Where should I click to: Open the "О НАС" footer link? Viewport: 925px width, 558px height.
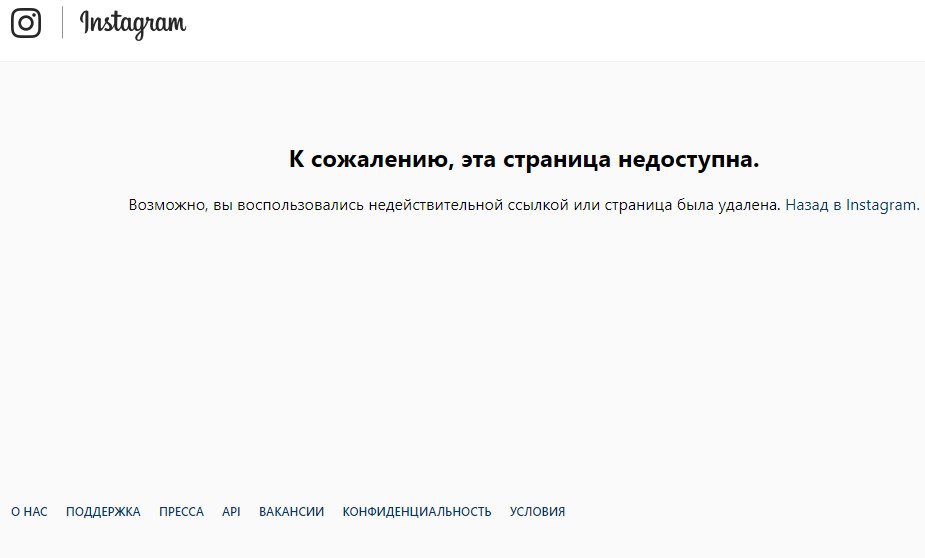click(29, 511)
